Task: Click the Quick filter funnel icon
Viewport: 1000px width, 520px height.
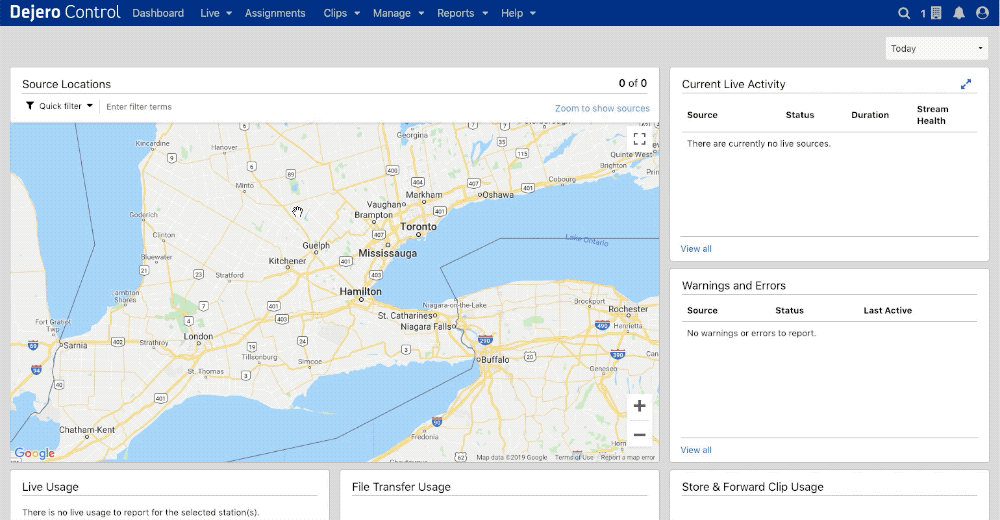Action: pos(30,106)
